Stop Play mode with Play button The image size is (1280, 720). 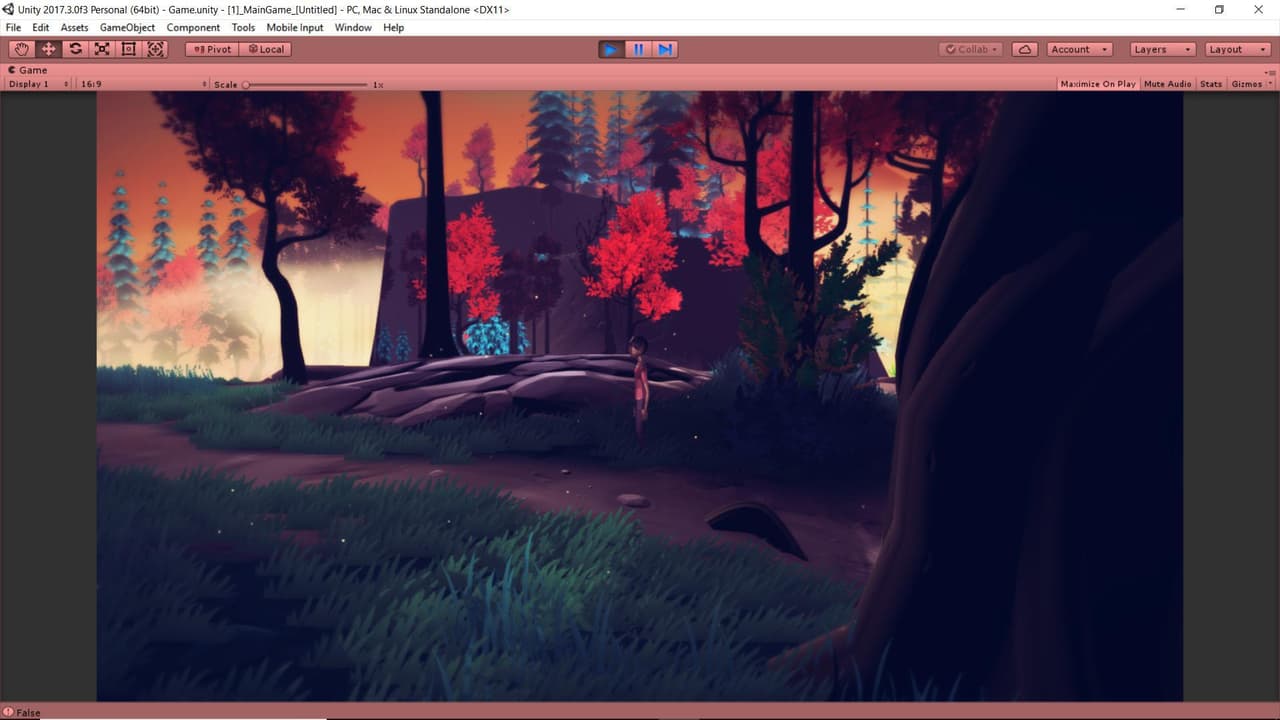[x=611, y=49]
